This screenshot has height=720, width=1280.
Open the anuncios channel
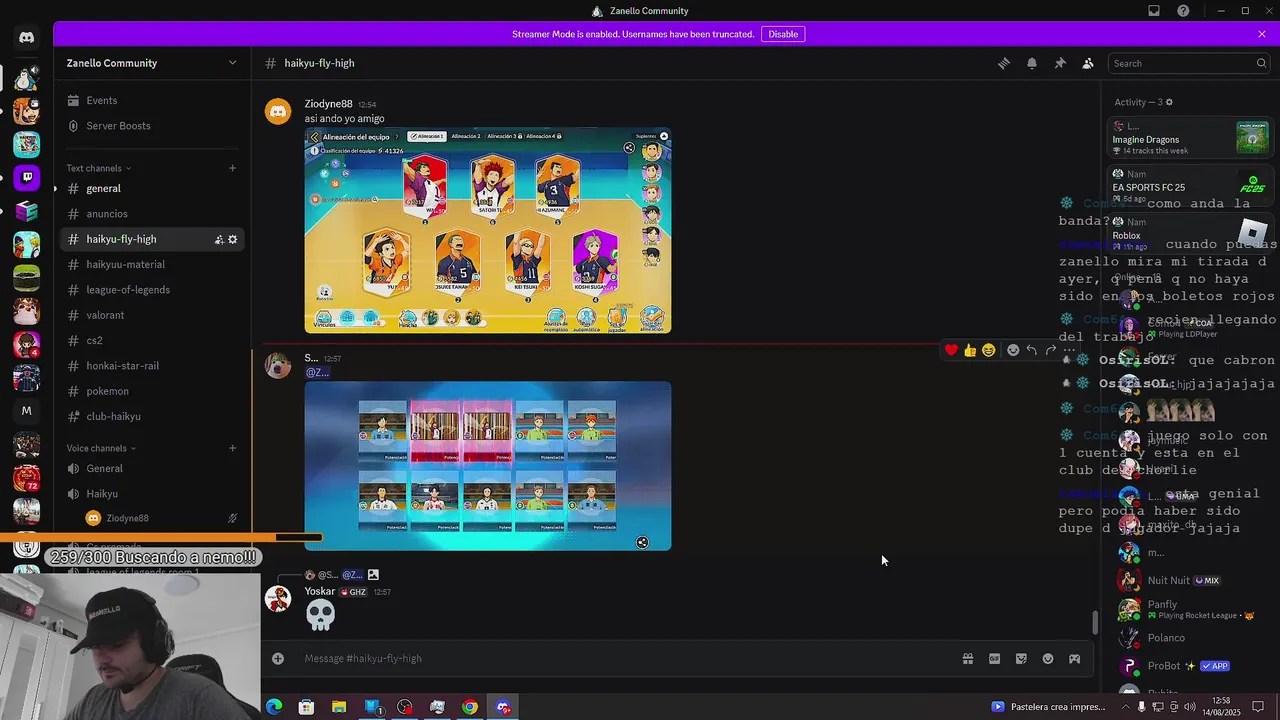pos(152,214)
